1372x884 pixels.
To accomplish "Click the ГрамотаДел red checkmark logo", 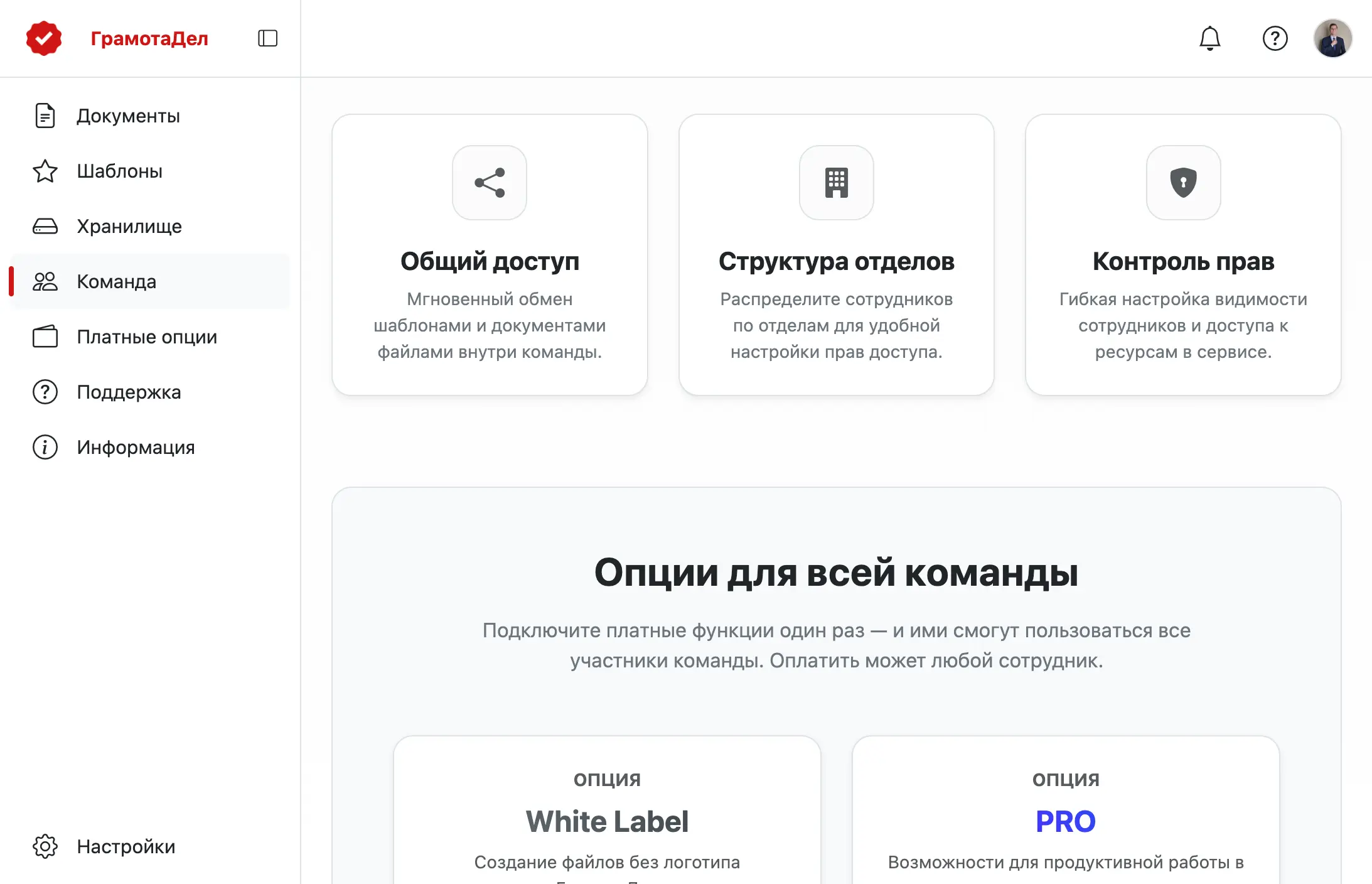I will 44,38.
